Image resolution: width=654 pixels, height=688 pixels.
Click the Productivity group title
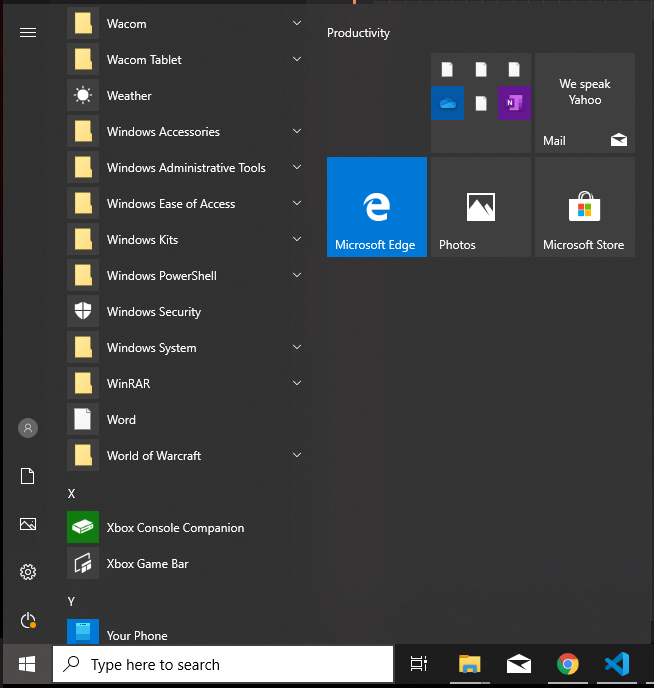click(358, 33)
